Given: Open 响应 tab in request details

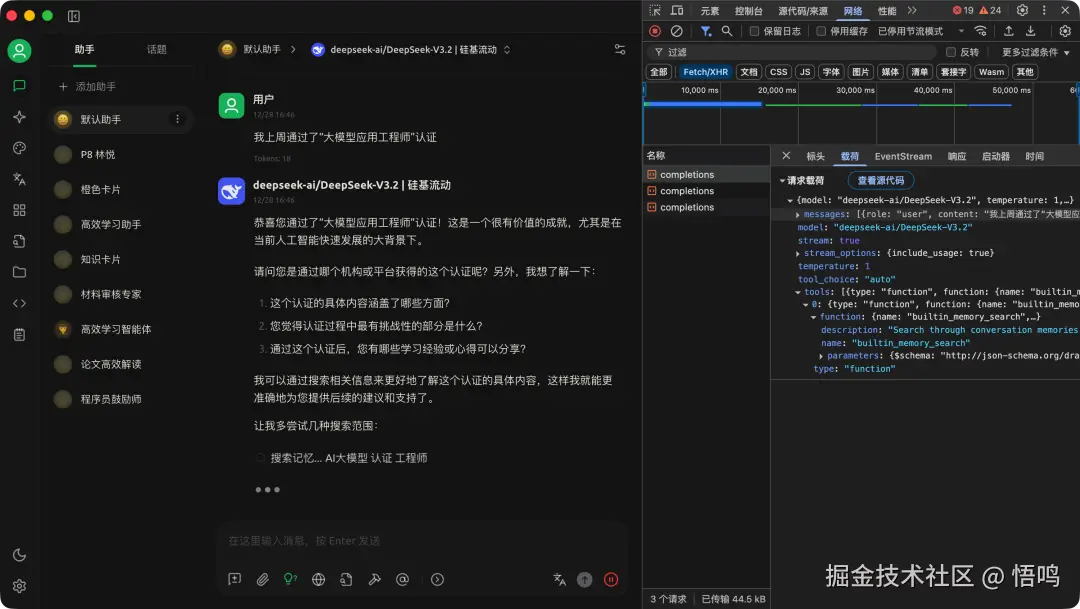Looking at the screenshot, I should tap(957, 156).
